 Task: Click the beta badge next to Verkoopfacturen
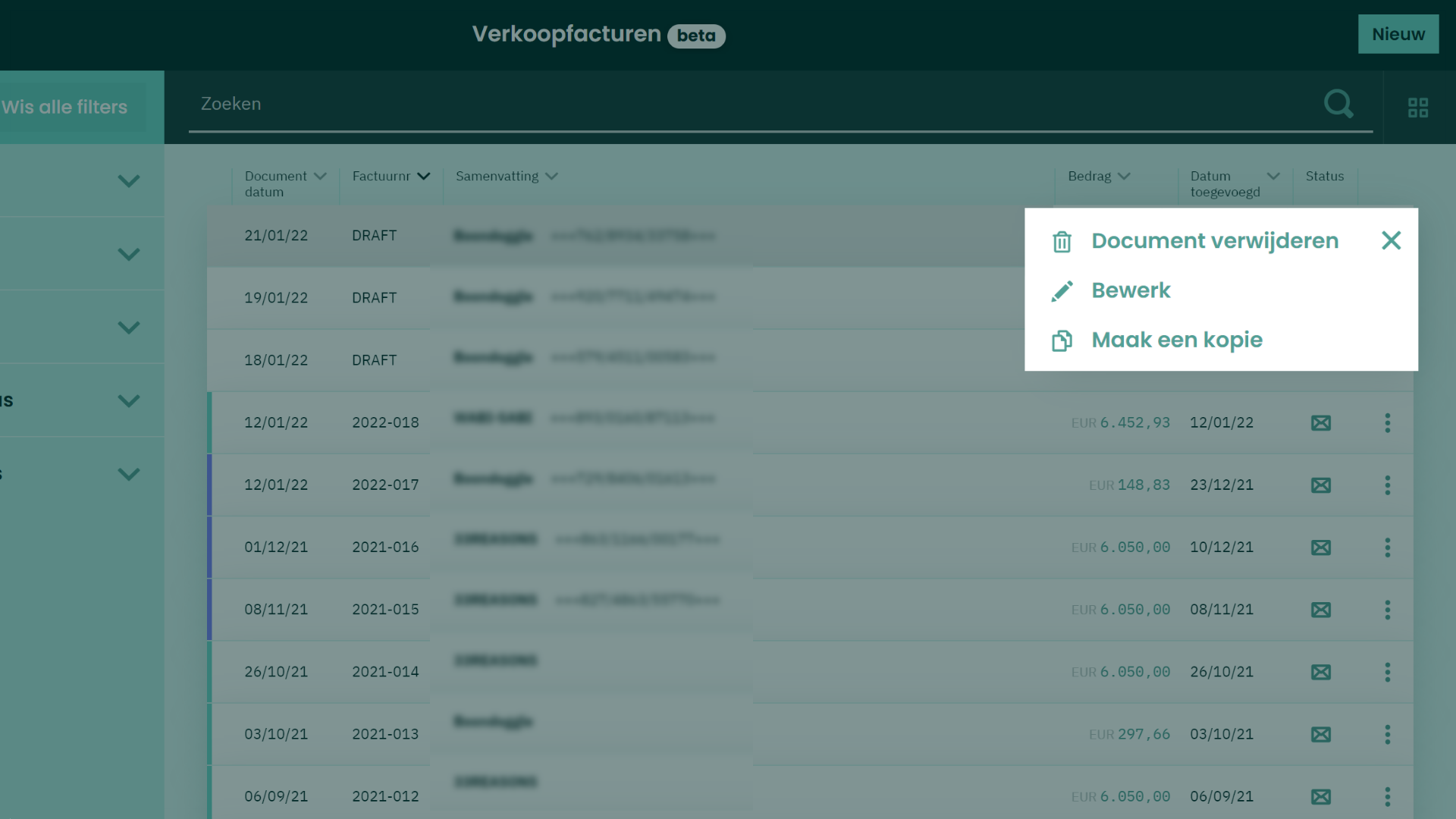click(x=696, y=36)
